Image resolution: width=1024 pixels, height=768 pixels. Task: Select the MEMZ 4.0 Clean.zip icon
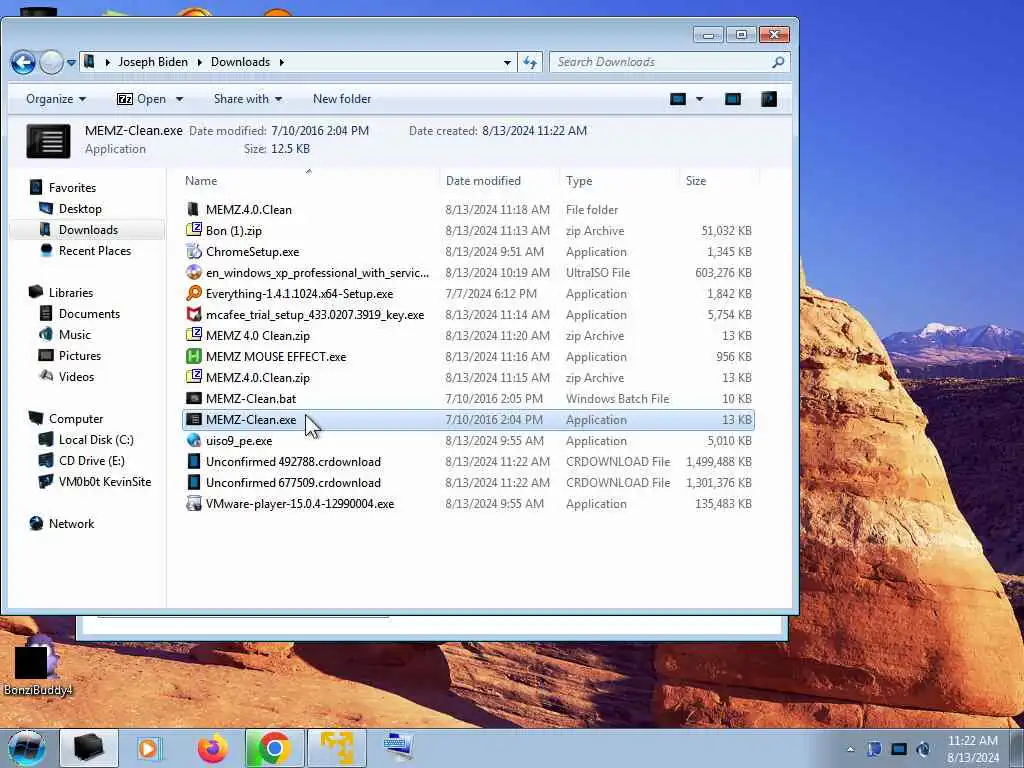tap(193, 335)
